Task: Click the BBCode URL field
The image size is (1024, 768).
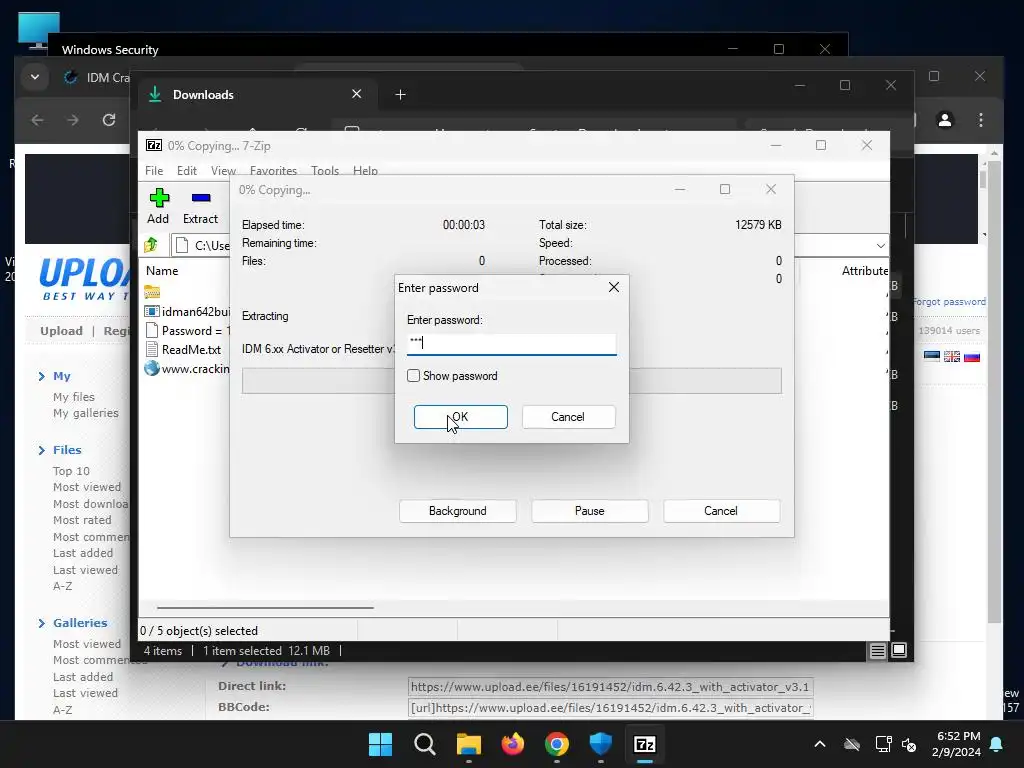Action: point(611,708)
